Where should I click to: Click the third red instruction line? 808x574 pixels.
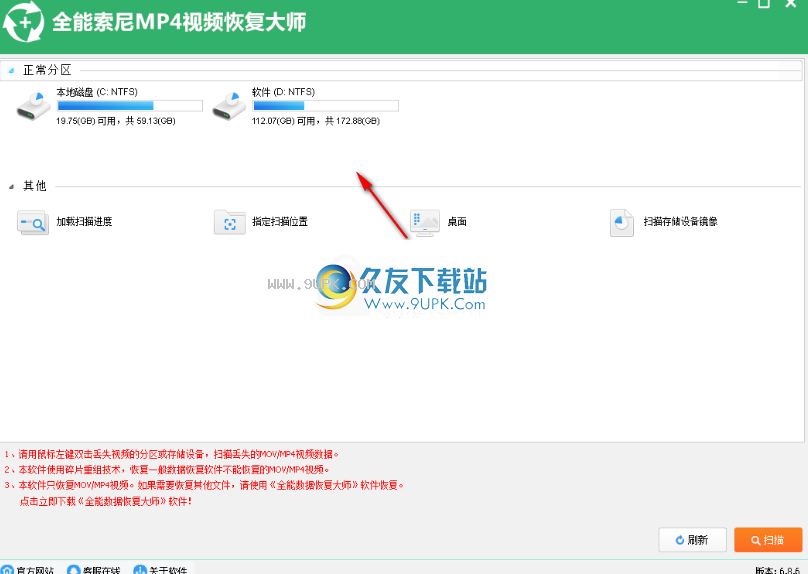pyautogui.click(x=204, y=485)
